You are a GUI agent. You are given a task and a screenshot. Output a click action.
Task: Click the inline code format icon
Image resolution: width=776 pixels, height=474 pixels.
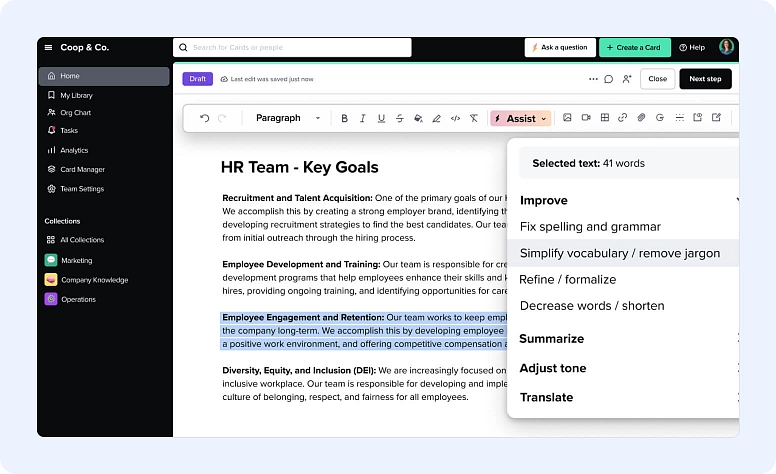pyautogui.click(x=455, y=118)
